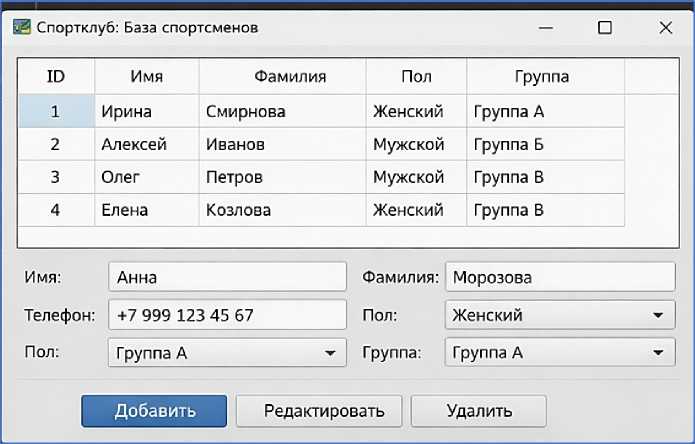Viewport: 695px width, 444px height.
Task: Sort by the ID column header
Action: pyautogui.click(x=56, y=77)
